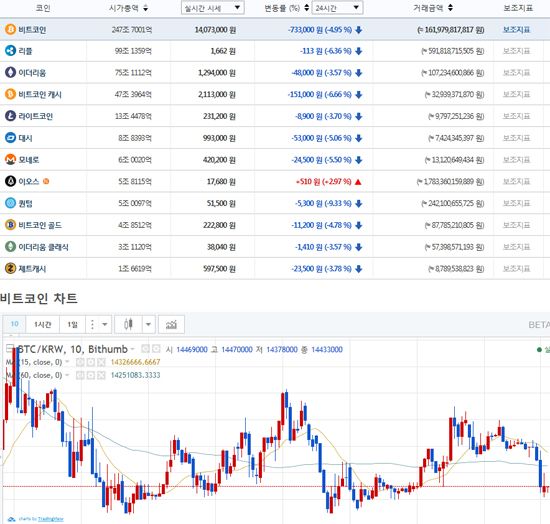Click the 비트코인 coin name
Image resolution: width=550 pixels, height=524 pixels.
[32, 29]
